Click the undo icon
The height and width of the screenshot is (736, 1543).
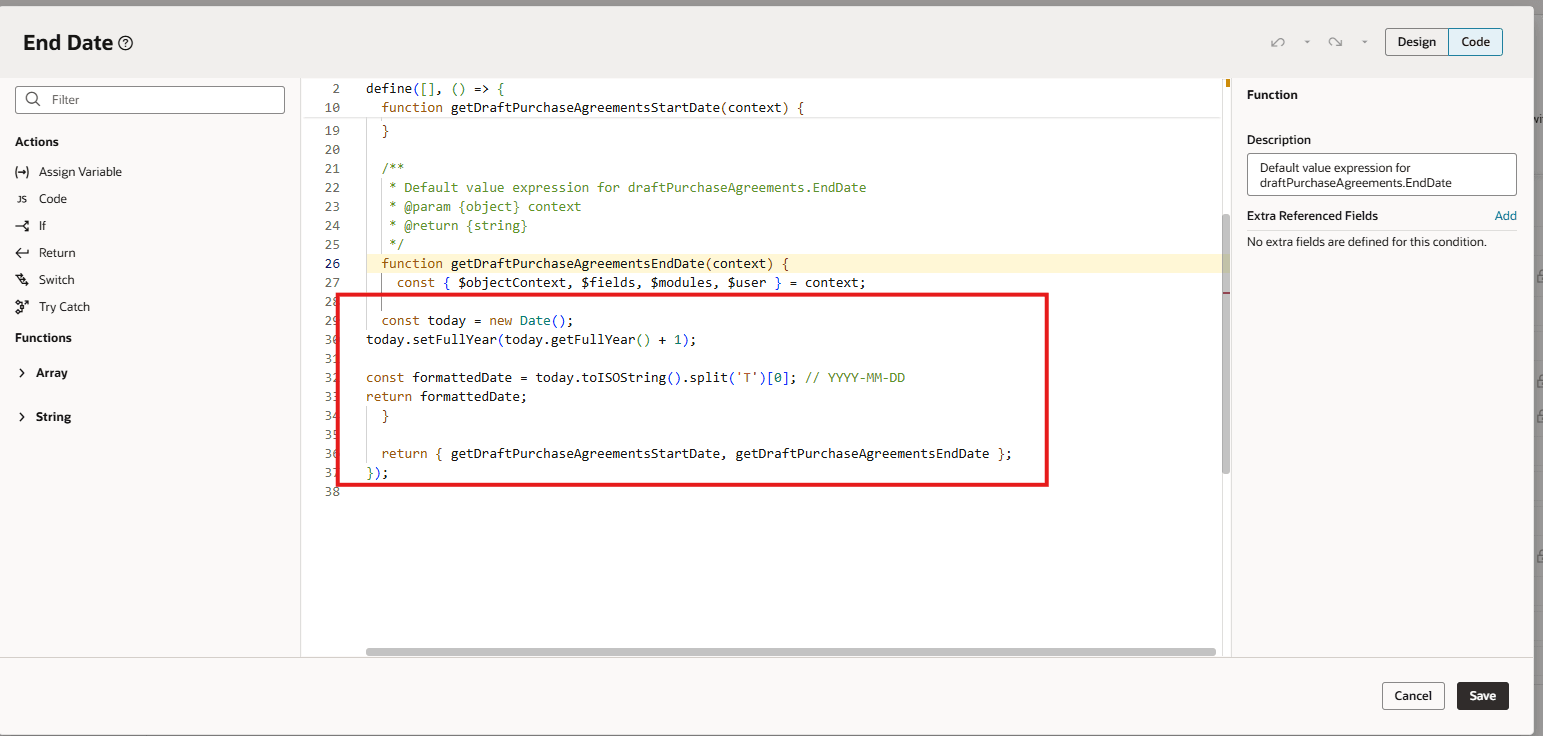tap(1277, 42)
